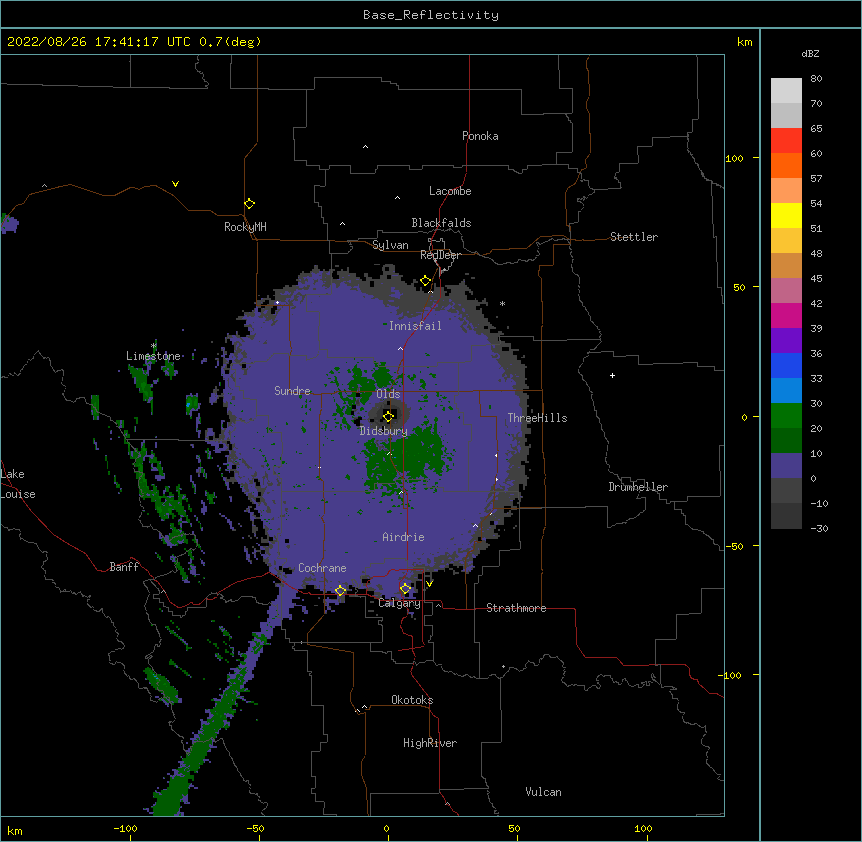Click the dBZ legend heading
This screenshot has height=842, width=862.
point(810,54)
